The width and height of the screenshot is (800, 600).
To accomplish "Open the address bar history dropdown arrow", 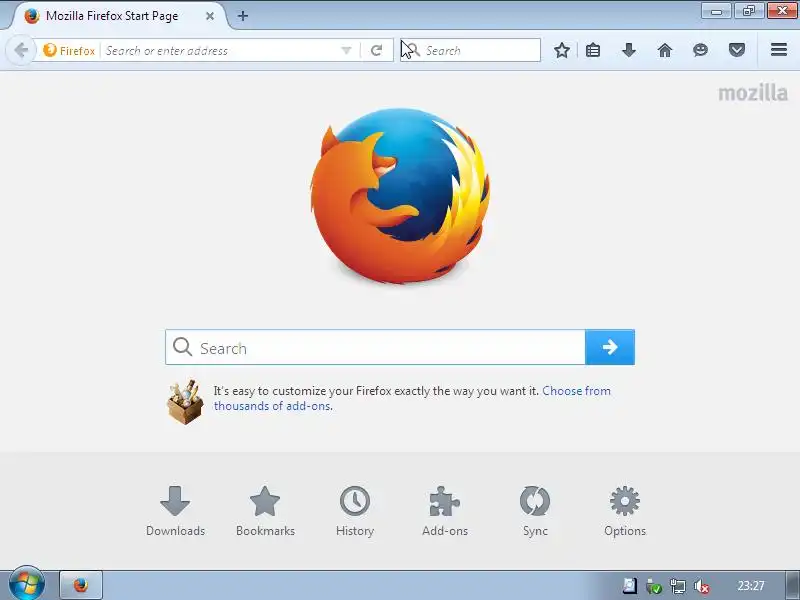I will coord(346,51).
